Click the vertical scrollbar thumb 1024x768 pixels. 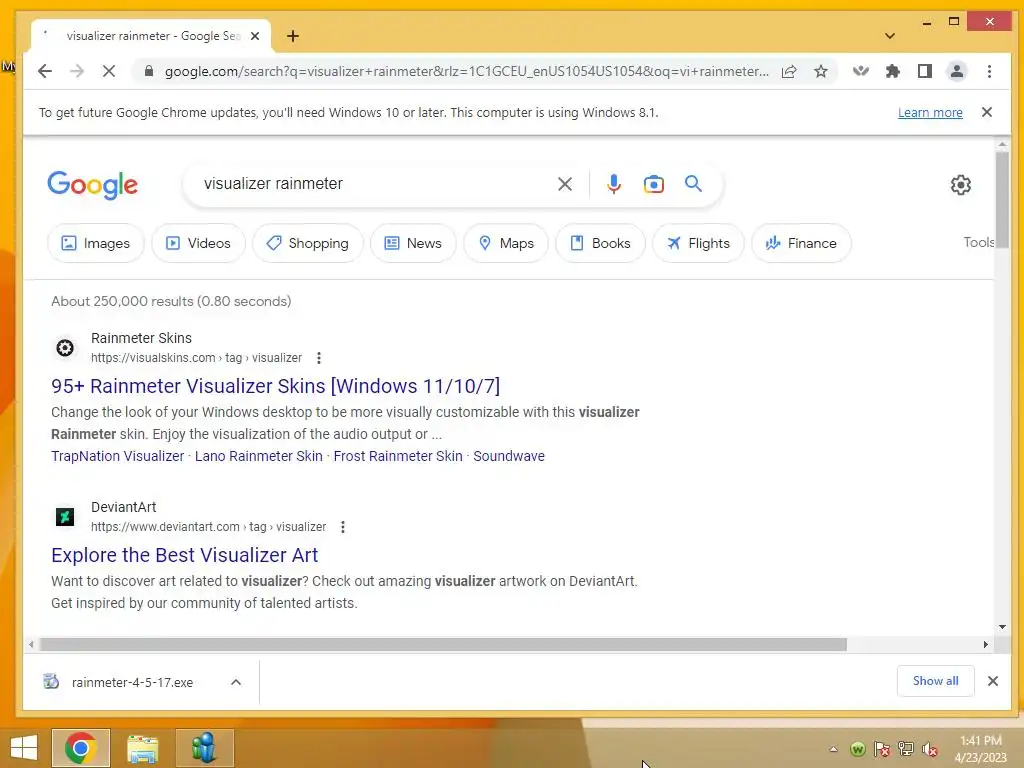click(1002, 200)
